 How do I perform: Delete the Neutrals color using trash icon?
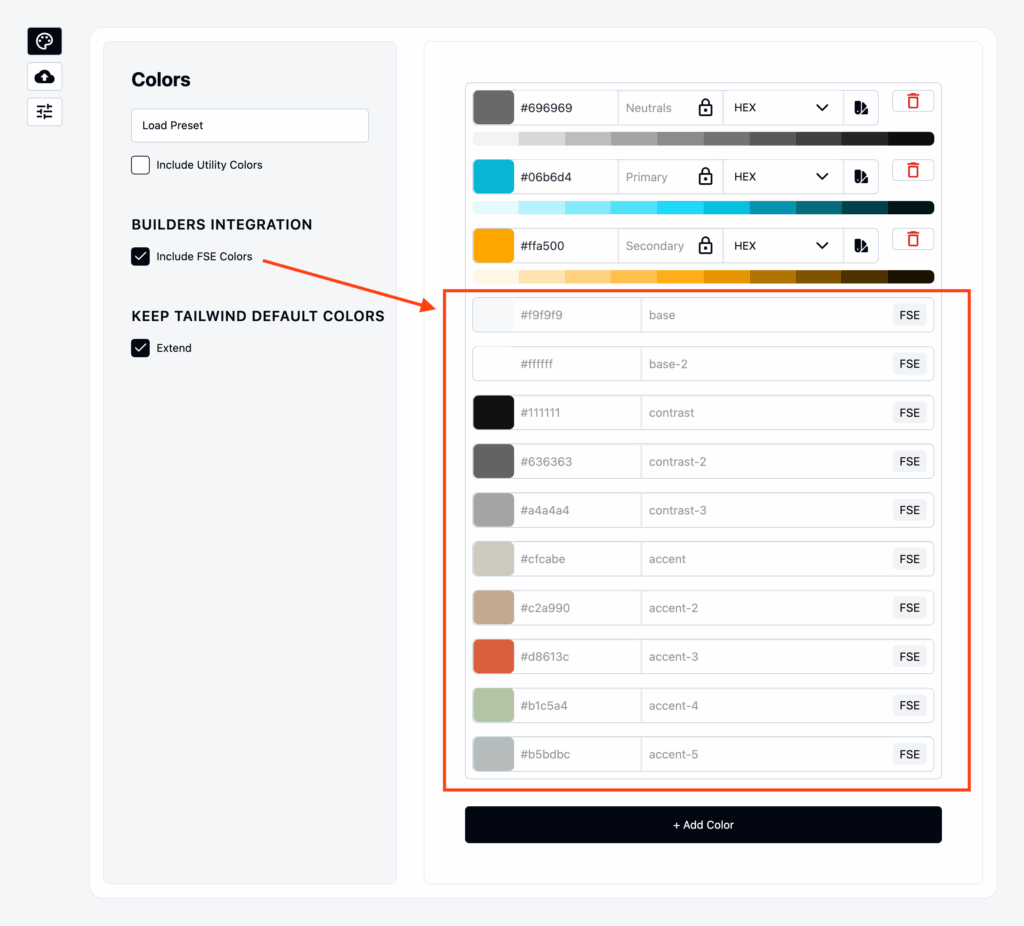[x=912, y=100]
